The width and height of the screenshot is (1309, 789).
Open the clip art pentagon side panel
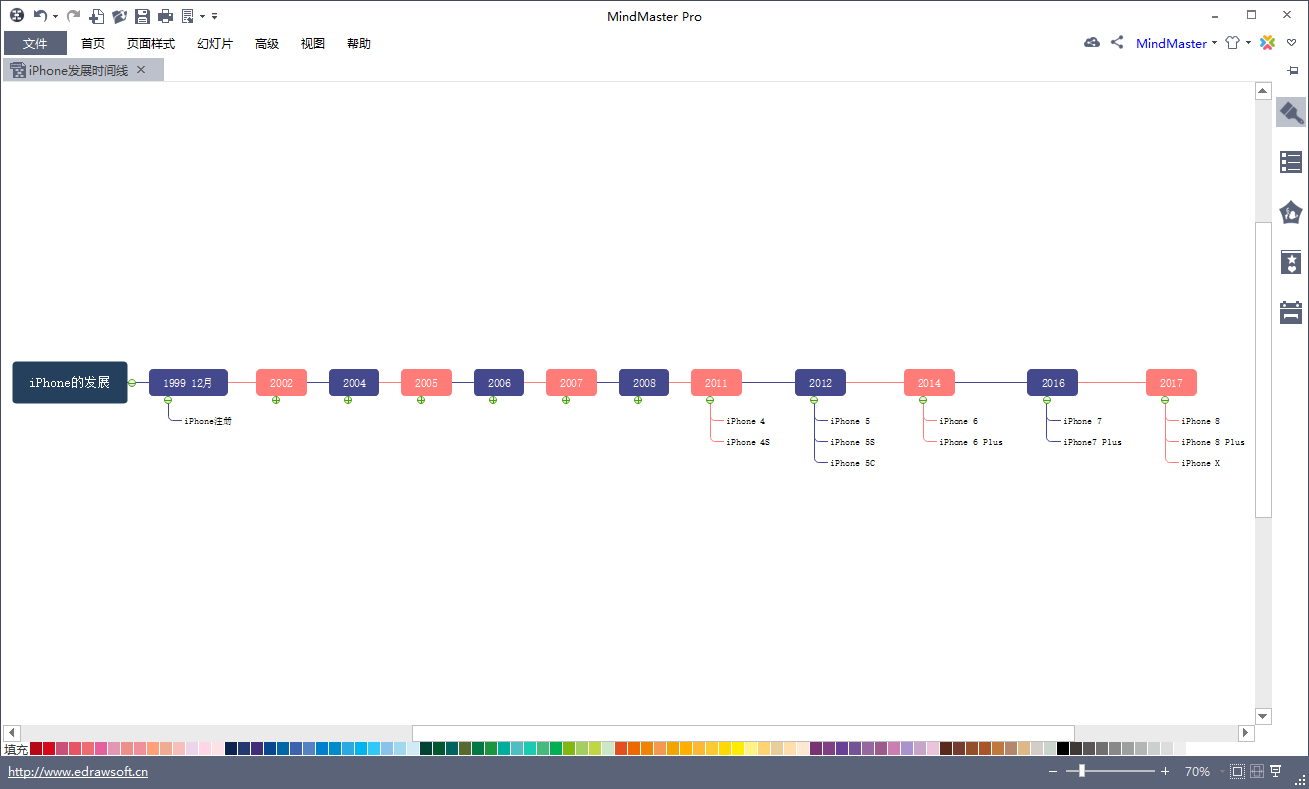pos(1291,212)
